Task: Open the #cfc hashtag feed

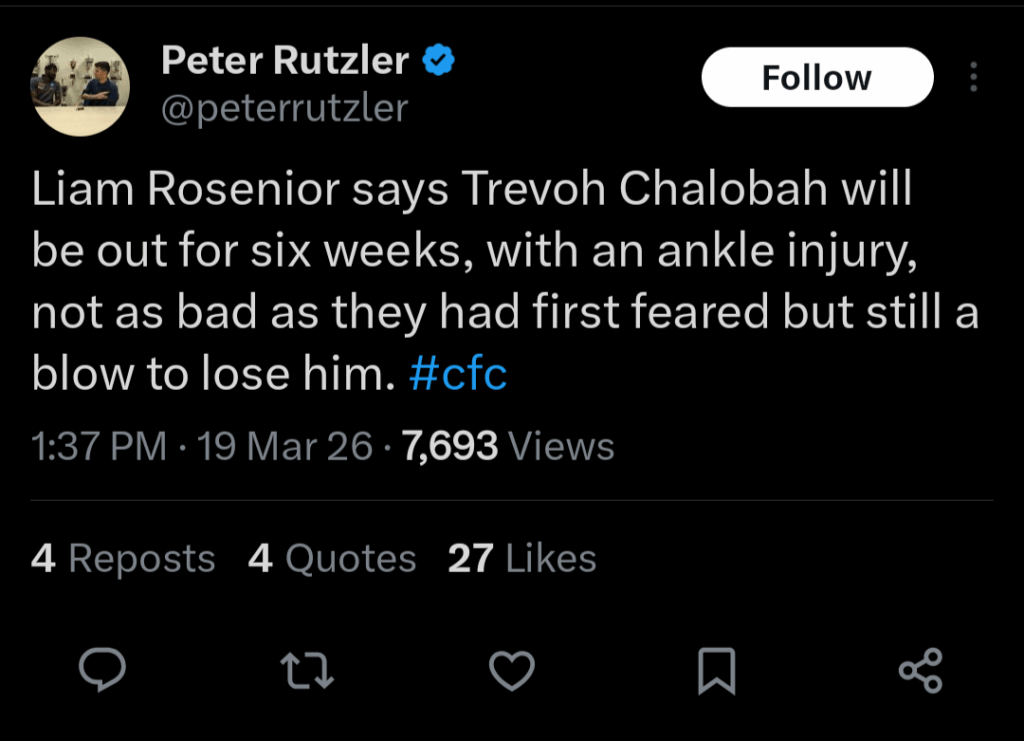Action: [x=457, y=374]
